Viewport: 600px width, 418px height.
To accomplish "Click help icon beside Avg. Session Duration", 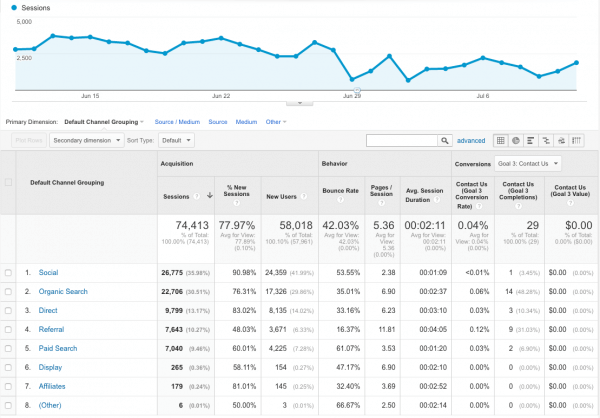I will (437, 200).
